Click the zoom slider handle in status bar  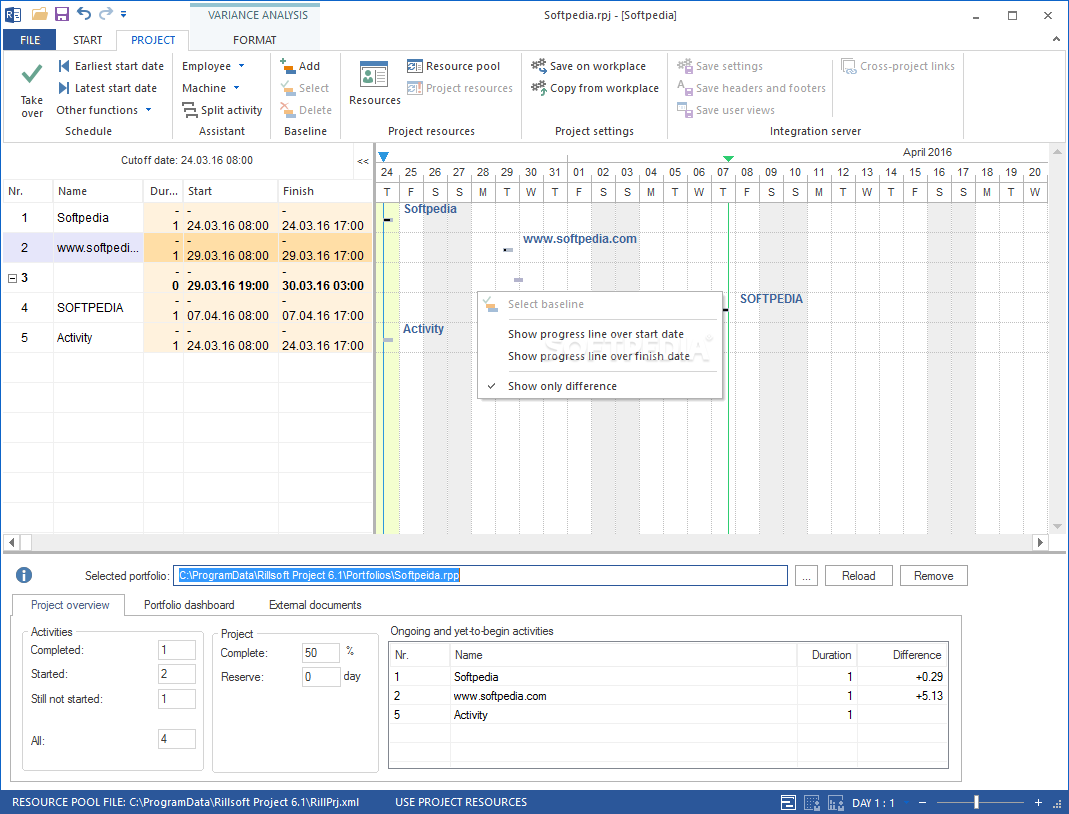[x=976, y=803]
